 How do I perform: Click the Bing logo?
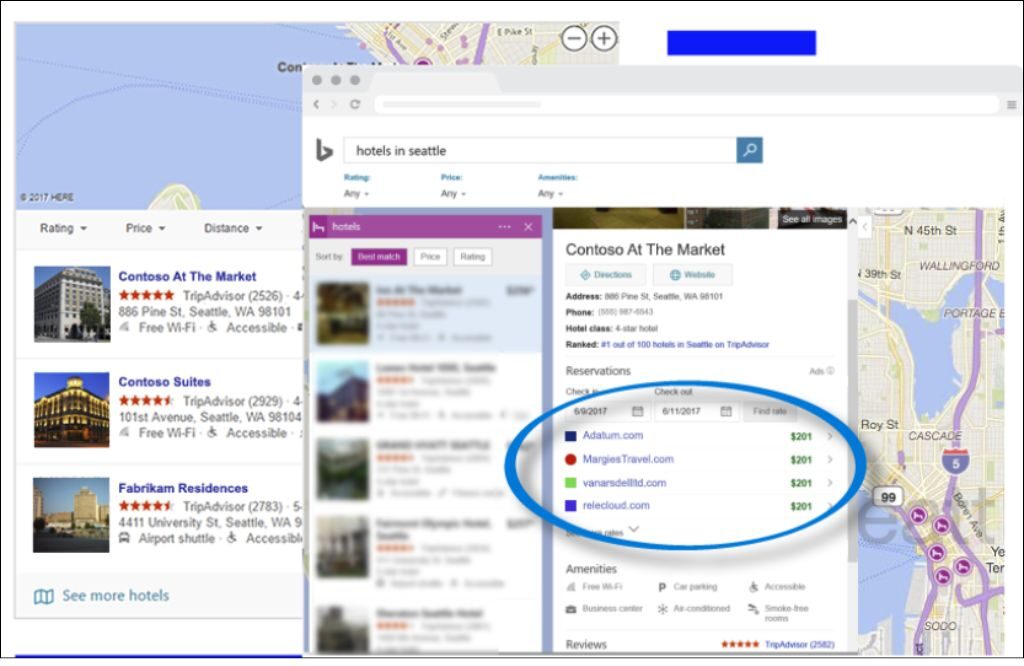pyautogui.click(x=325, y=150)
